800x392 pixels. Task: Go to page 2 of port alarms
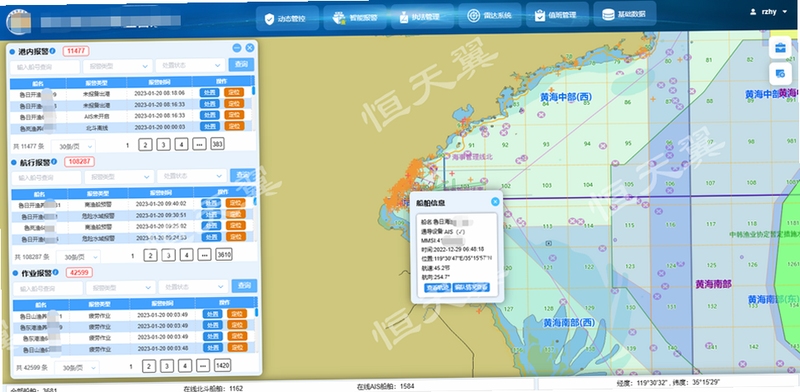click(x=145, y=145)
